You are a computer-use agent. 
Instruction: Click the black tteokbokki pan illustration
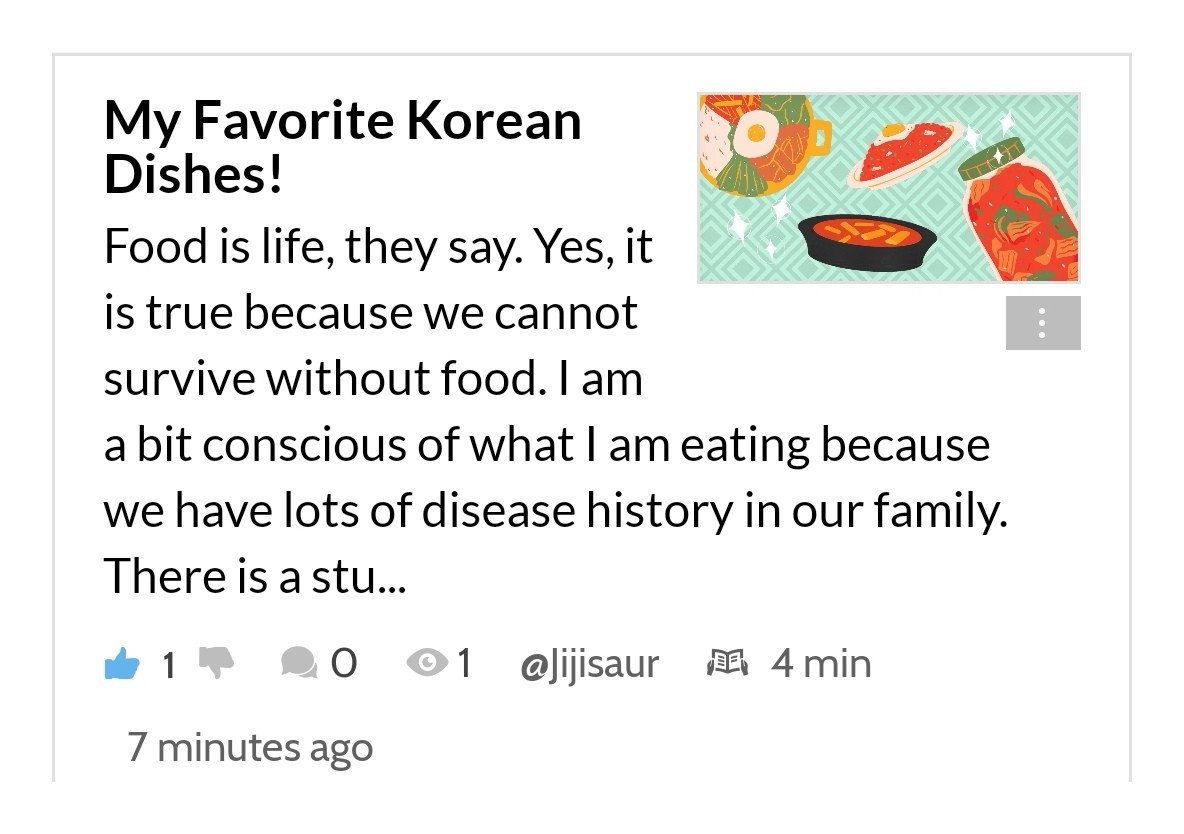click(867, 242)
